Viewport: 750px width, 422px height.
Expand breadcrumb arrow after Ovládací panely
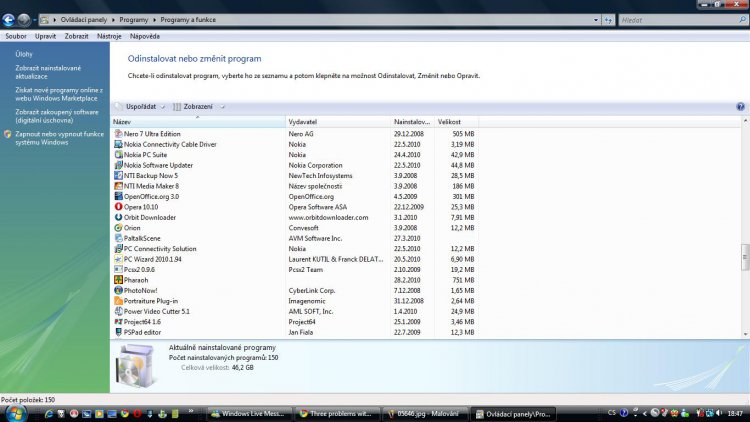[x=113, y=20]
